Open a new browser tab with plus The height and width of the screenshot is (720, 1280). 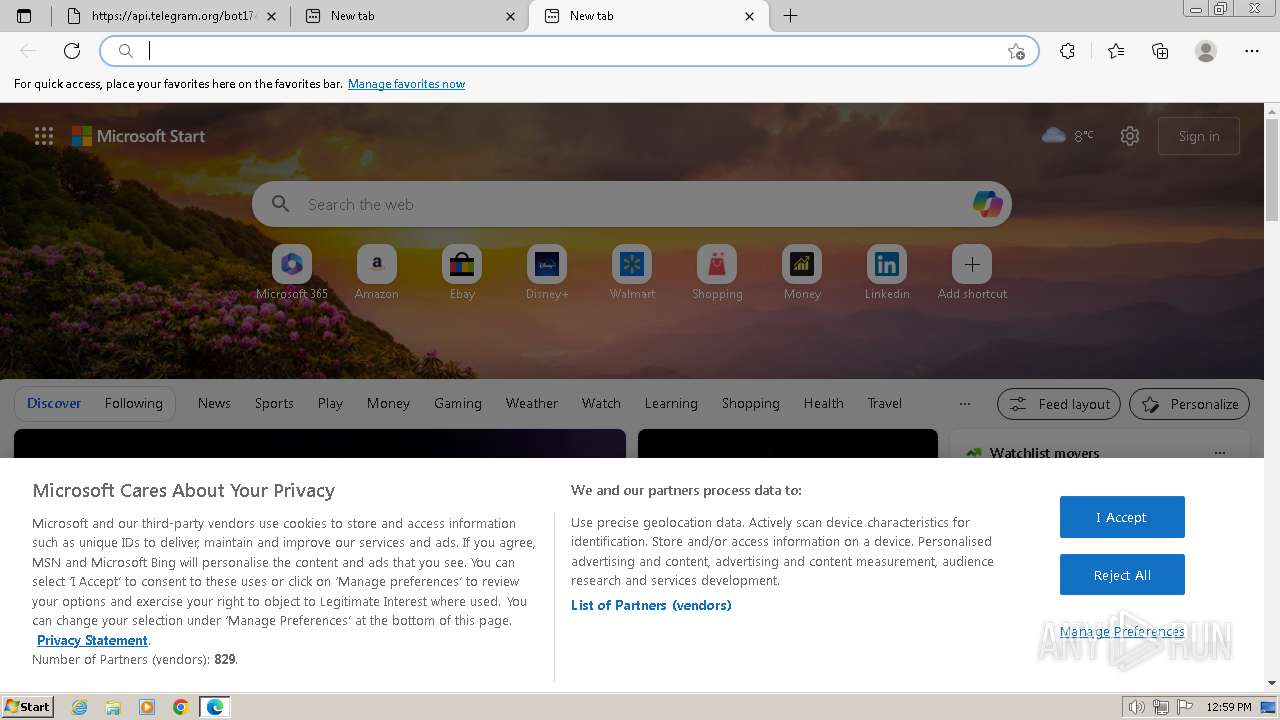[790, 16]
